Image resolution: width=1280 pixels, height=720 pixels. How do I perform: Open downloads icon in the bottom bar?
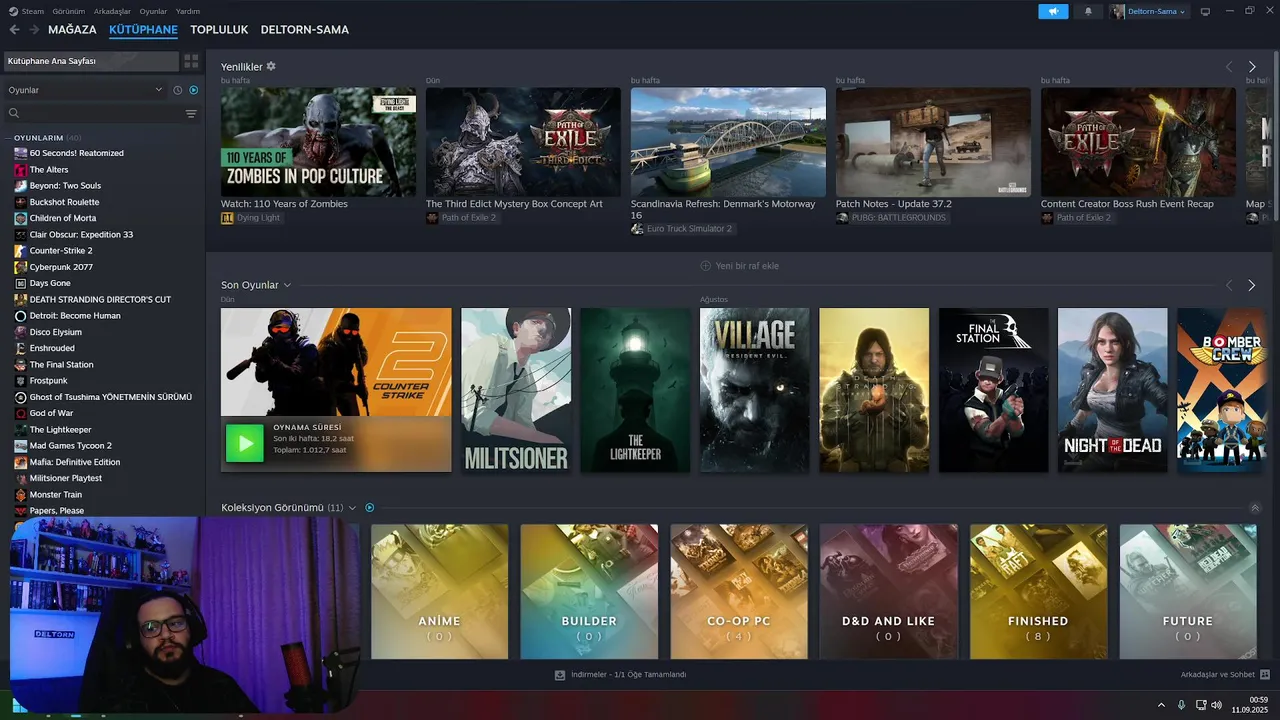point(560,675)
